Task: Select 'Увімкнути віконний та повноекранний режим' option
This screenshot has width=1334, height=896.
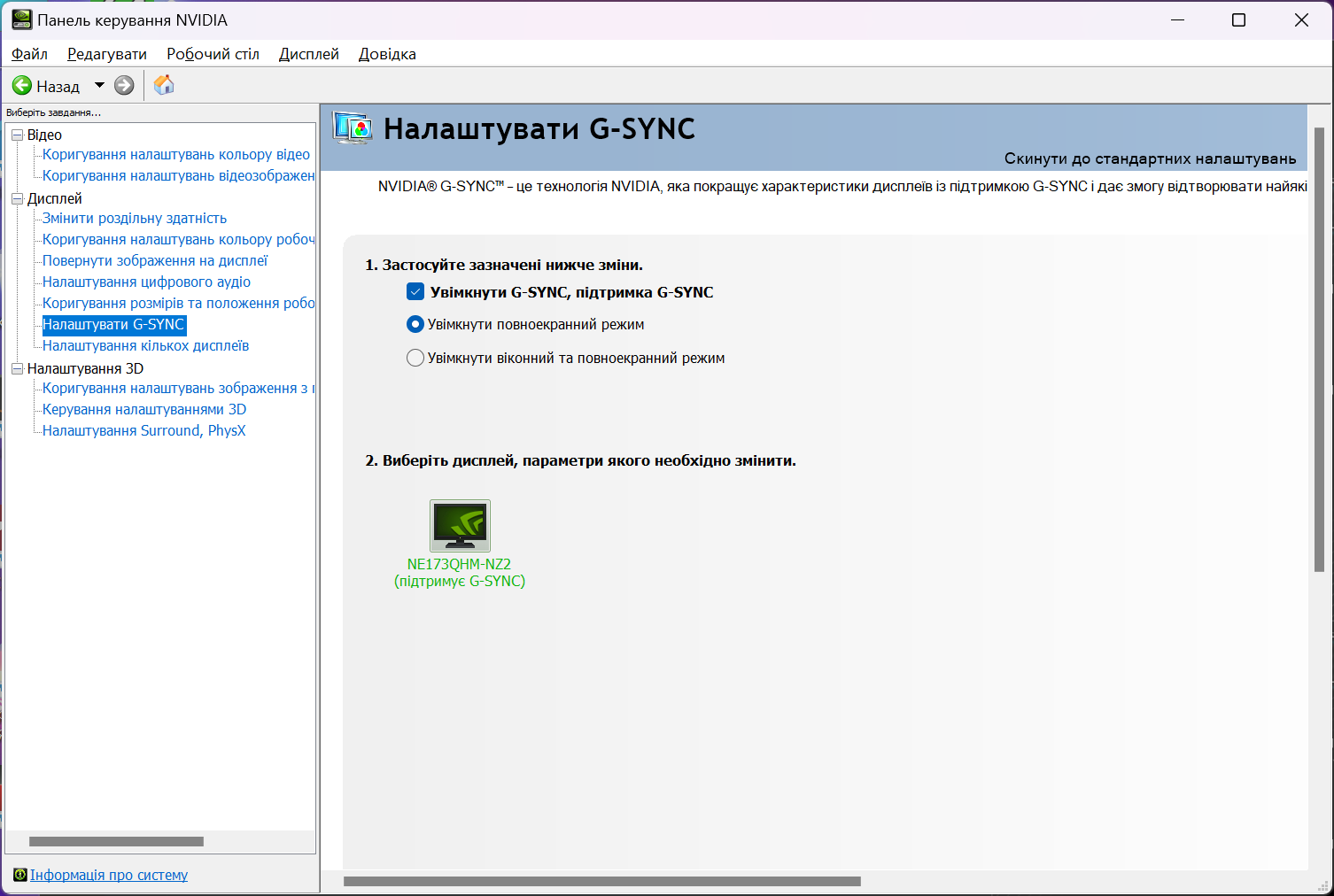Action: 415,358
